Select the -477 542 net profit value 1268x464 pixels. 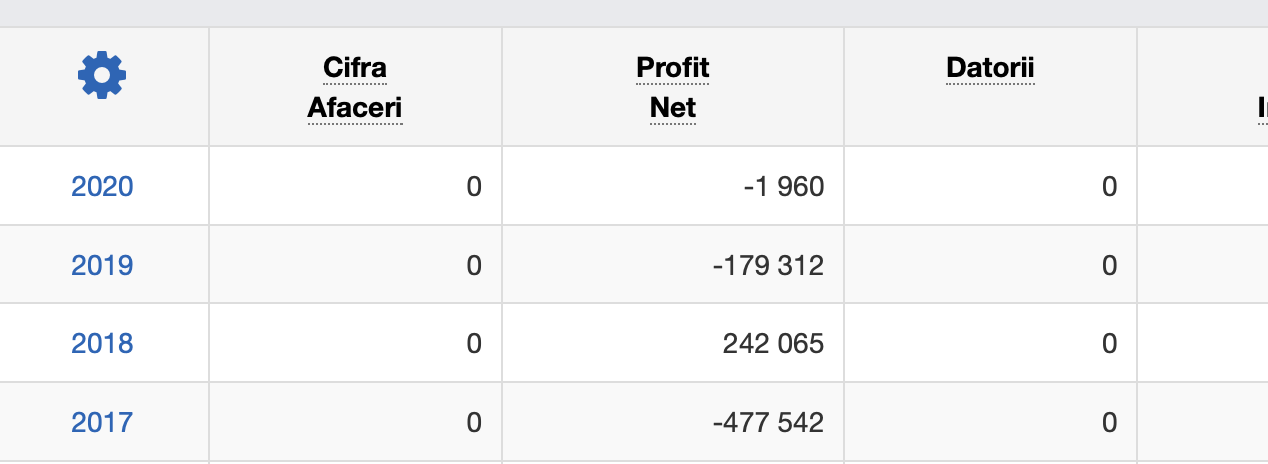[768, 422]
